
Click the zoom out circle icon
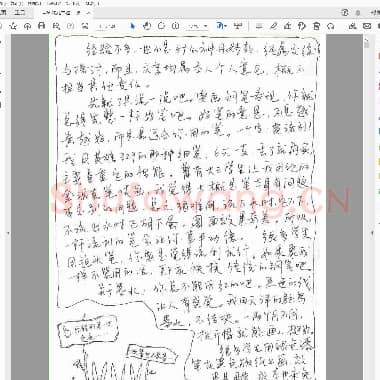[x=162, y=26]
